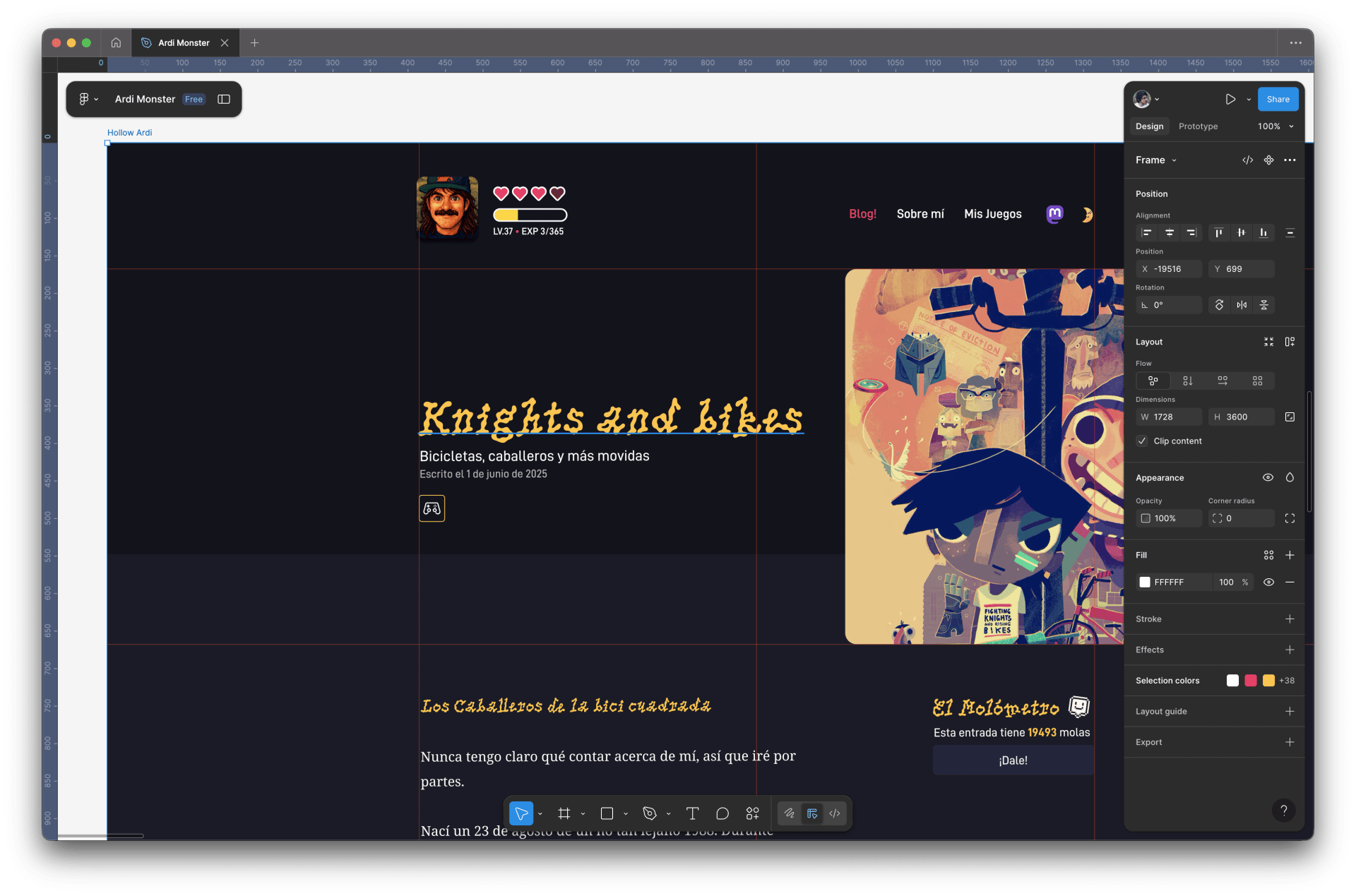The width and height of the screenshot is (1356, 896).
Task: Rotate the frame 90 degrees
Action: tap(1219, 304)
